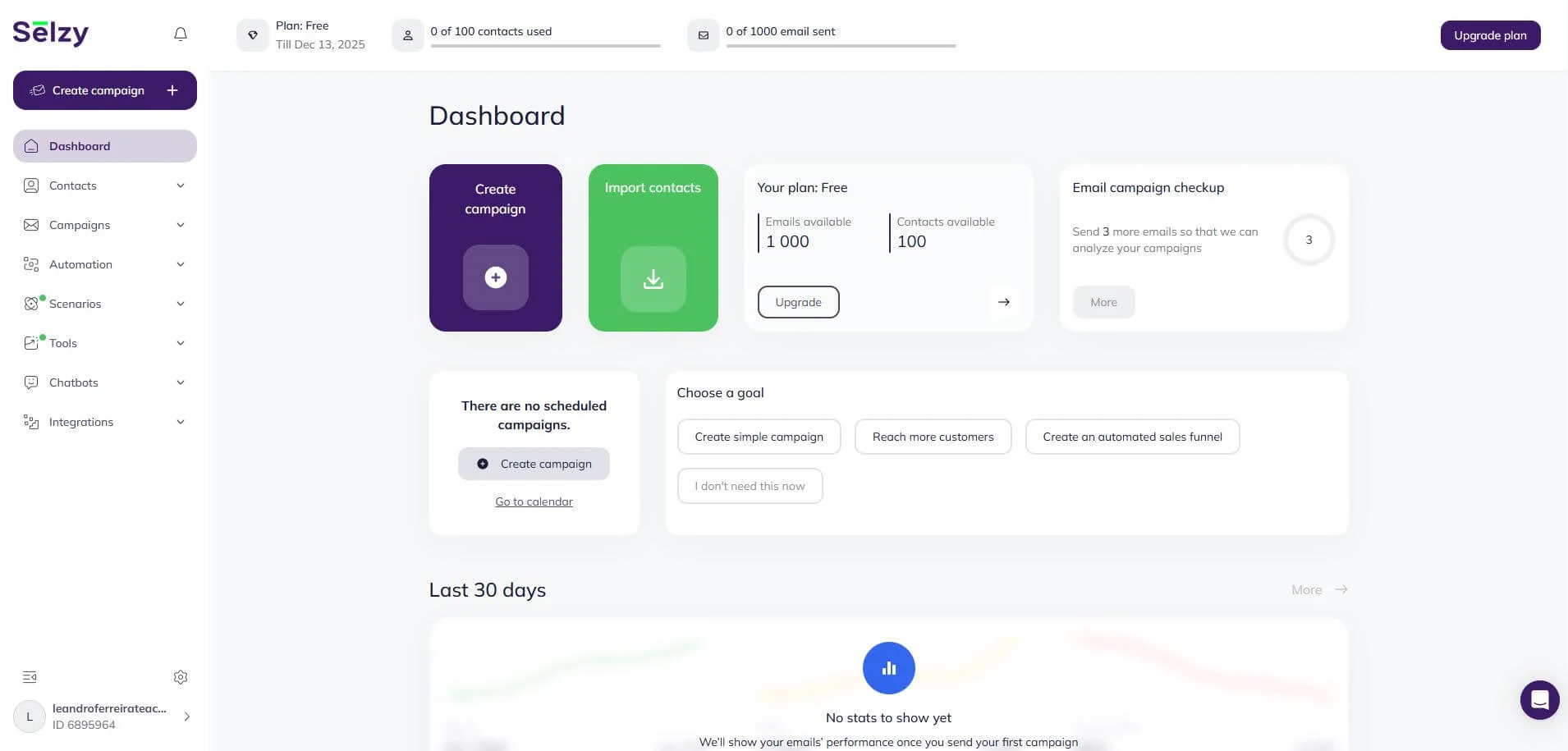Click the plan diamond icon
The height and width of the screenshot is (751, 1568).
(x=253, y=35)
